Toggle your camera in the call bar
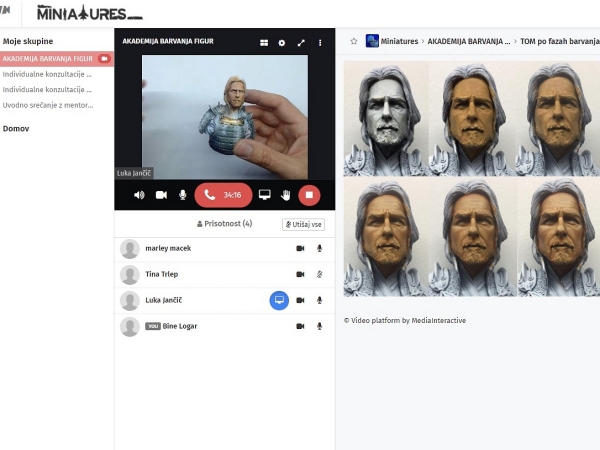The height and width of the screenshot is (450, 600). click(x=160, y=195)
